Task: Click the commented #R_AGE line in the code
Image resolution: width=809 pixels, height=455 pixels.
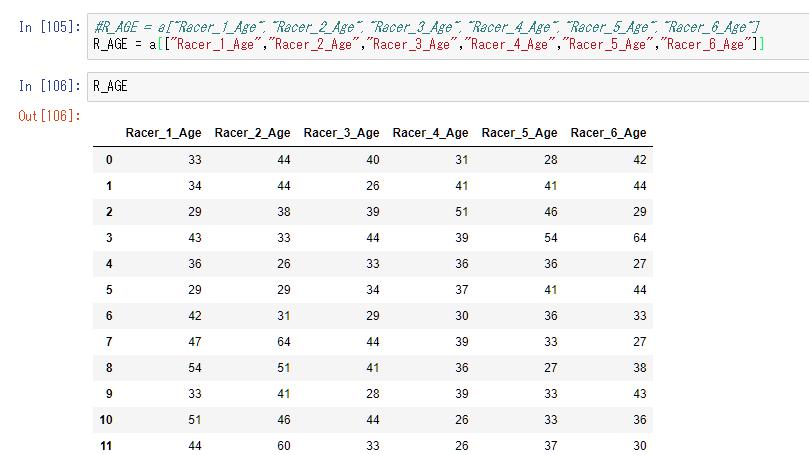Action: tap(426, 27)
